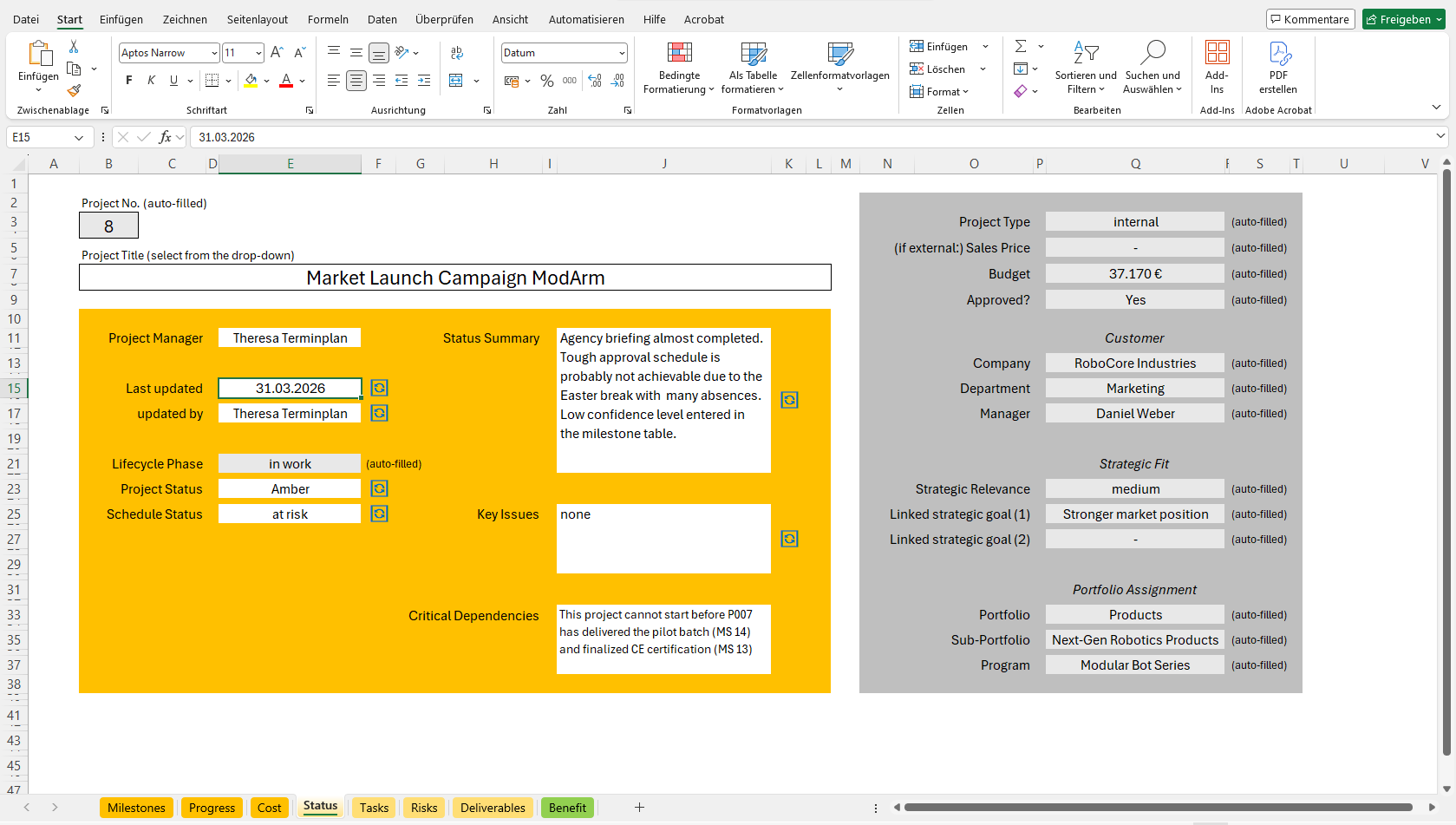Add a decimal place
The height and width of the screenshot is (825, 1456).
pos(595,81)
